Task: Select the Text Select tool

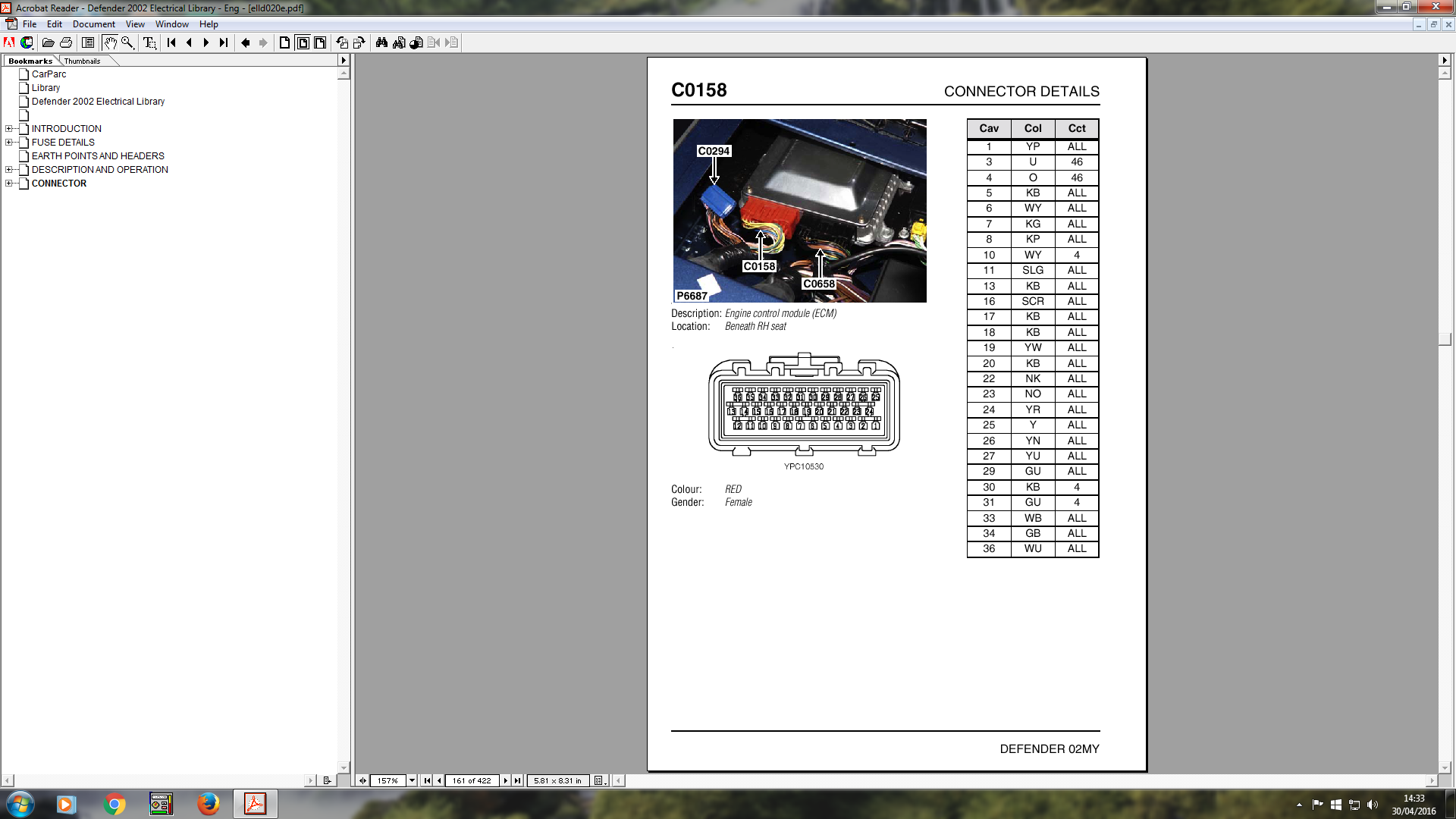Action: pyautogui.click(x=149, y=42)
